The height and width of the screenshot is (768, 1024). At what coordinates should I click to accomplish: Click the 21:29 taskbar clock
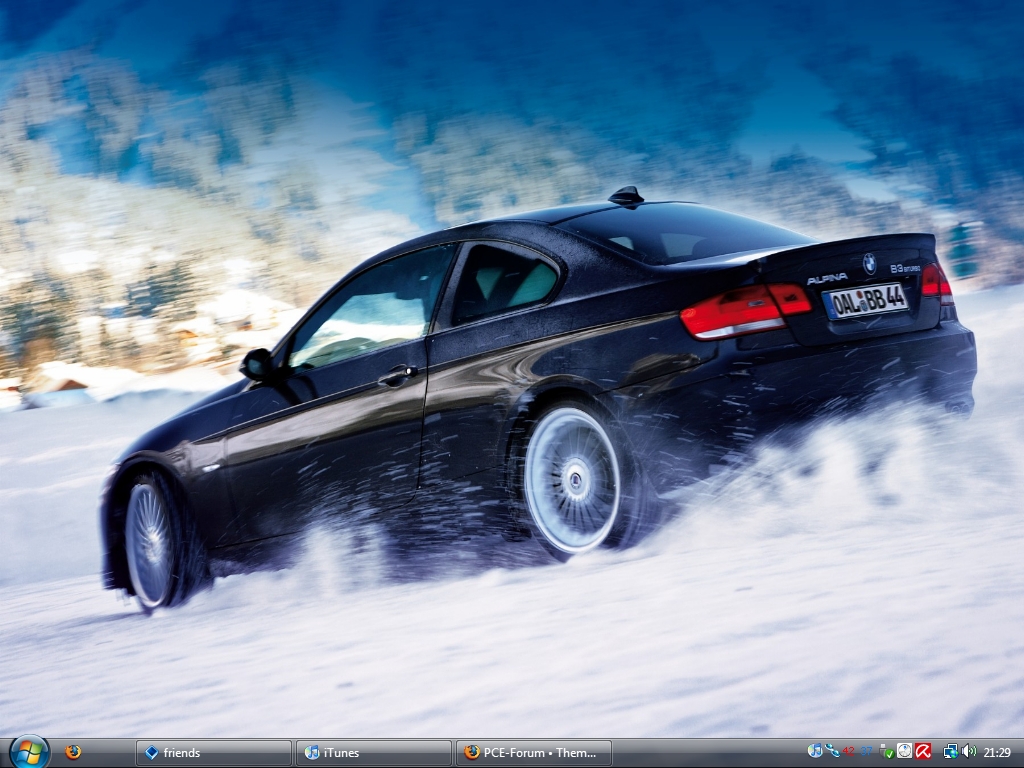click(997, 753)
